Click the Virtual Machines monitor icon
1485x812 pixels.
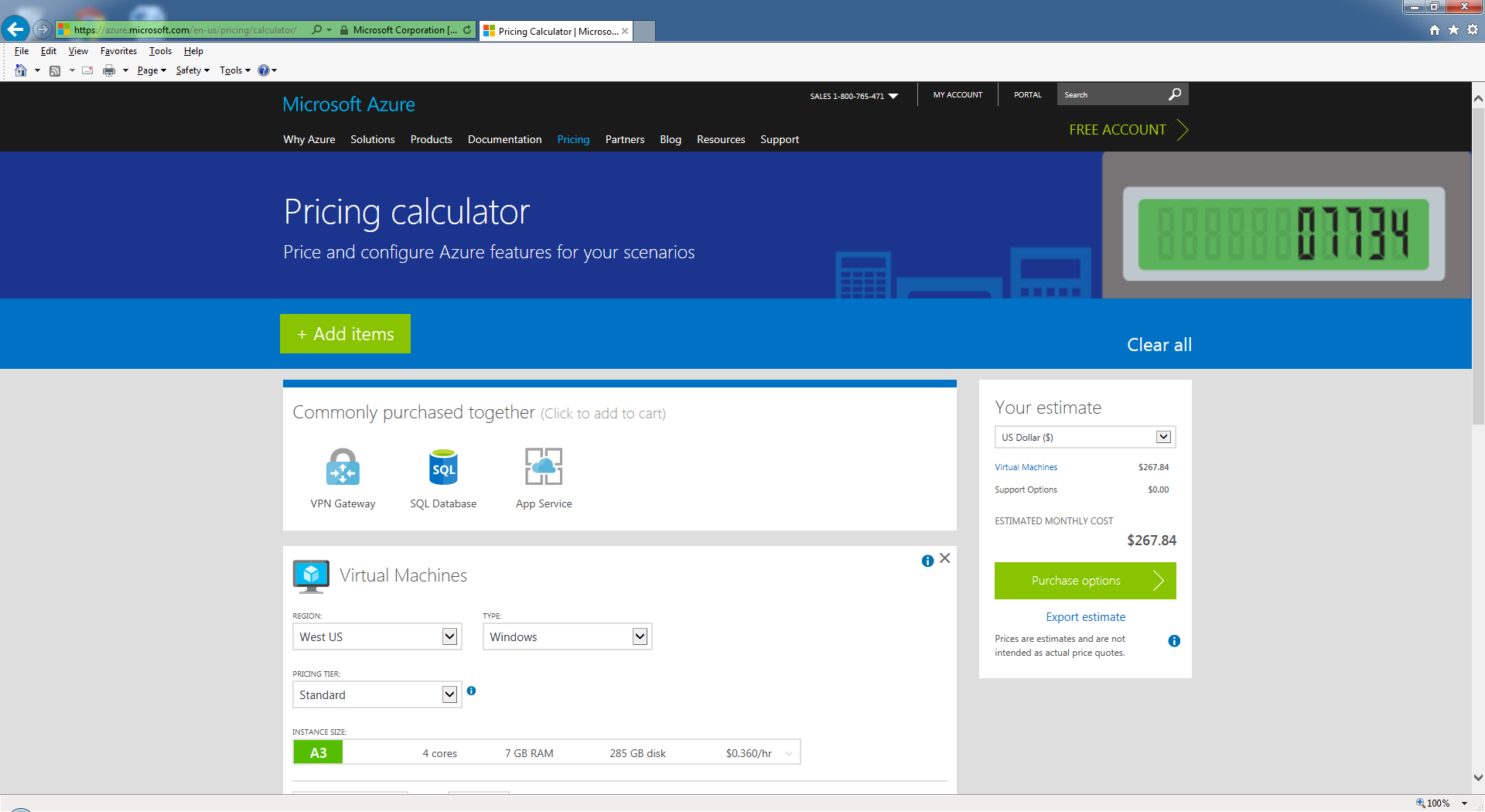(x=311, y=576)
